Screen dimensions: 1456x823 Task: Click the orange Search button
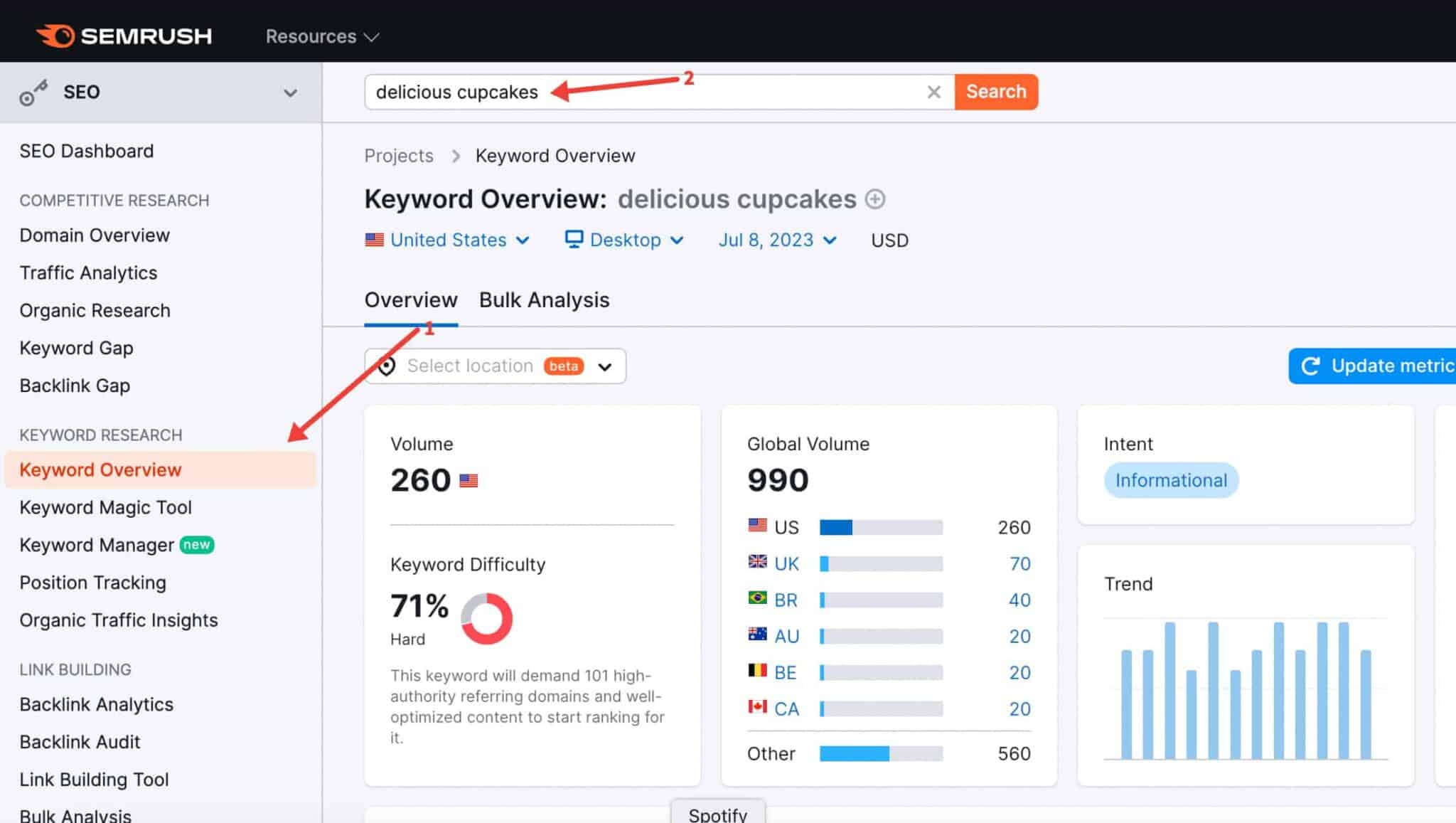tap(995, 92)
